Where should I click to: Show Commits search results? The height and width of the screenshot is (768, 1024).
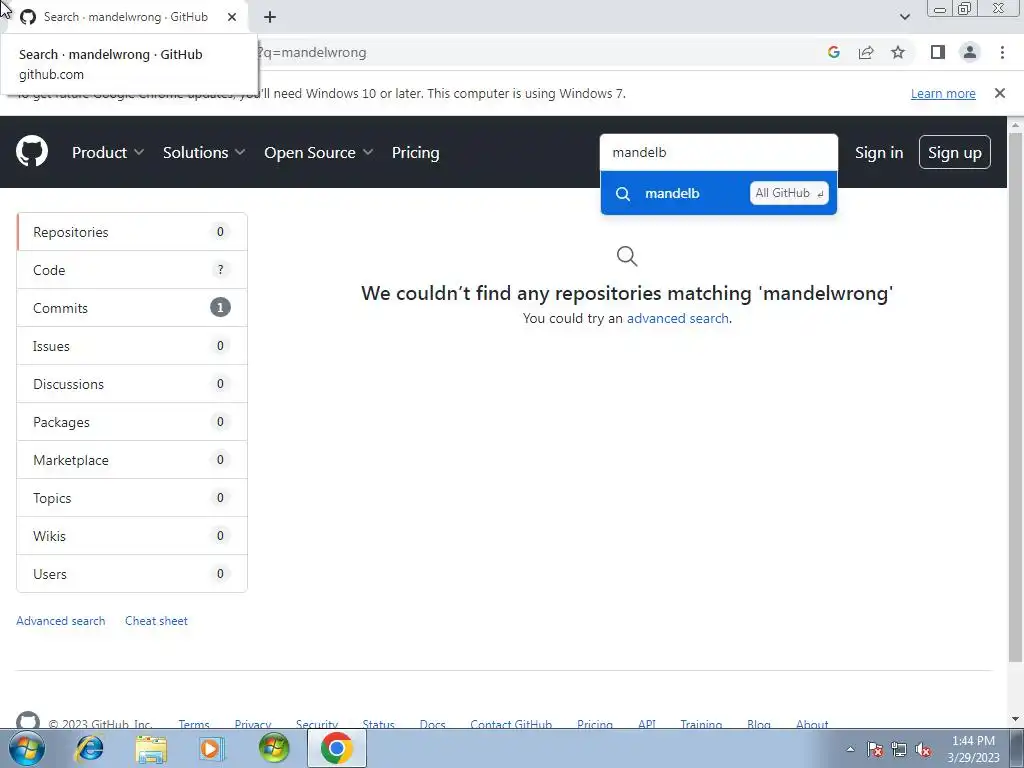pos(132,308)
